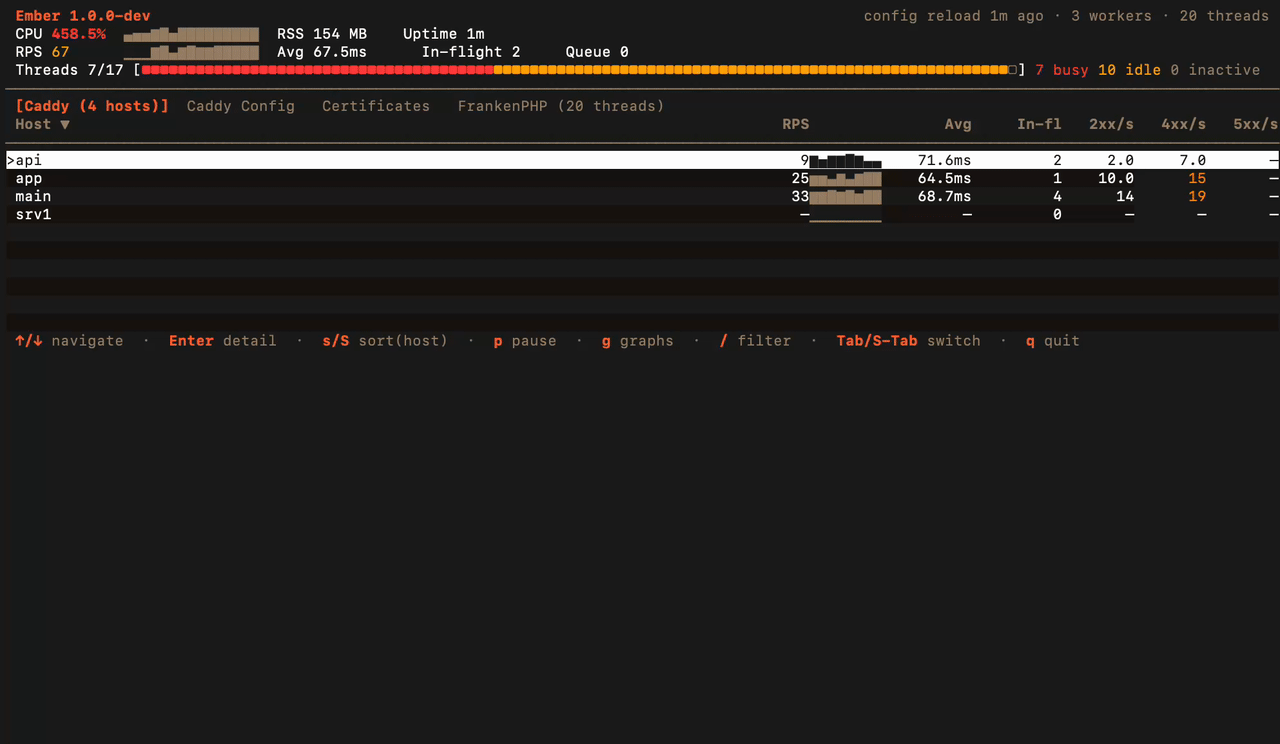Viewport: 1280px width, 744px height.
Task: Click the Threads usage progress bar
Action: coord(579,70)
